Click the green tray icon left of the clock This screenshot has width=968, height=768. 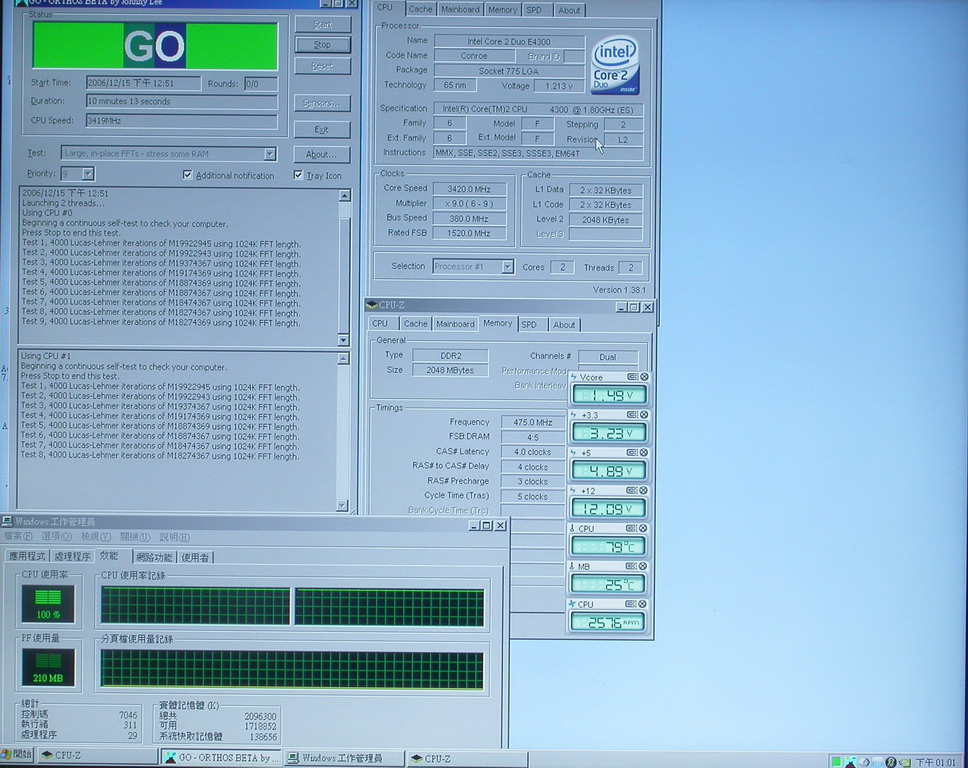pyautogui.click(x=904, y=762)
